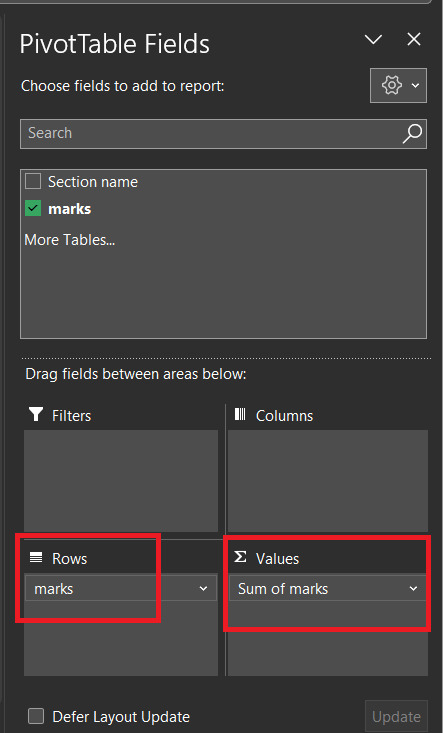Click the PivotTable Fields title
Image resolution: width=443 pixels, height=733 pixels.
(114, 44)
